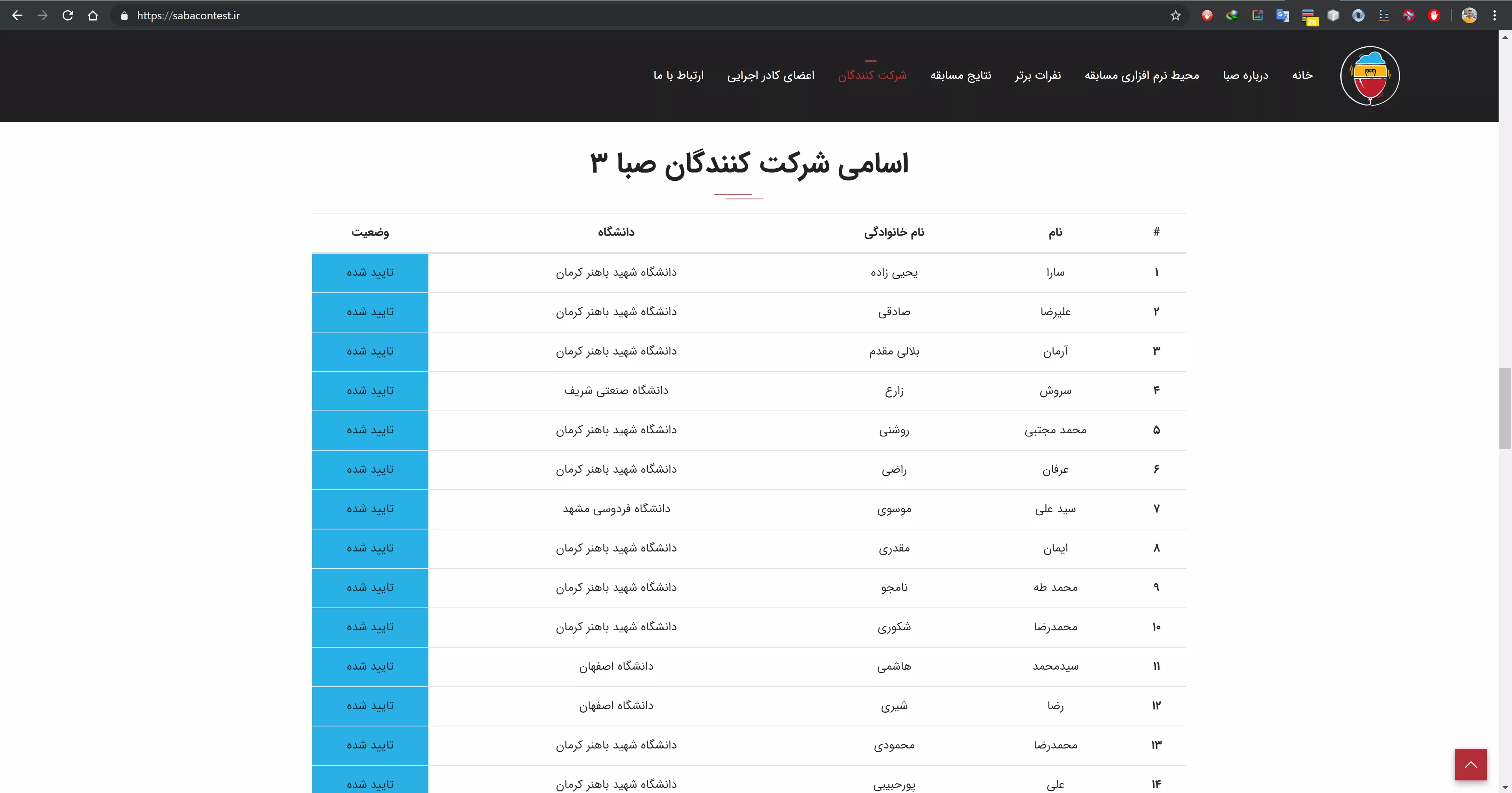
Task: Click the address bar URL sabacontest.ir
Action: click(189, 16)
